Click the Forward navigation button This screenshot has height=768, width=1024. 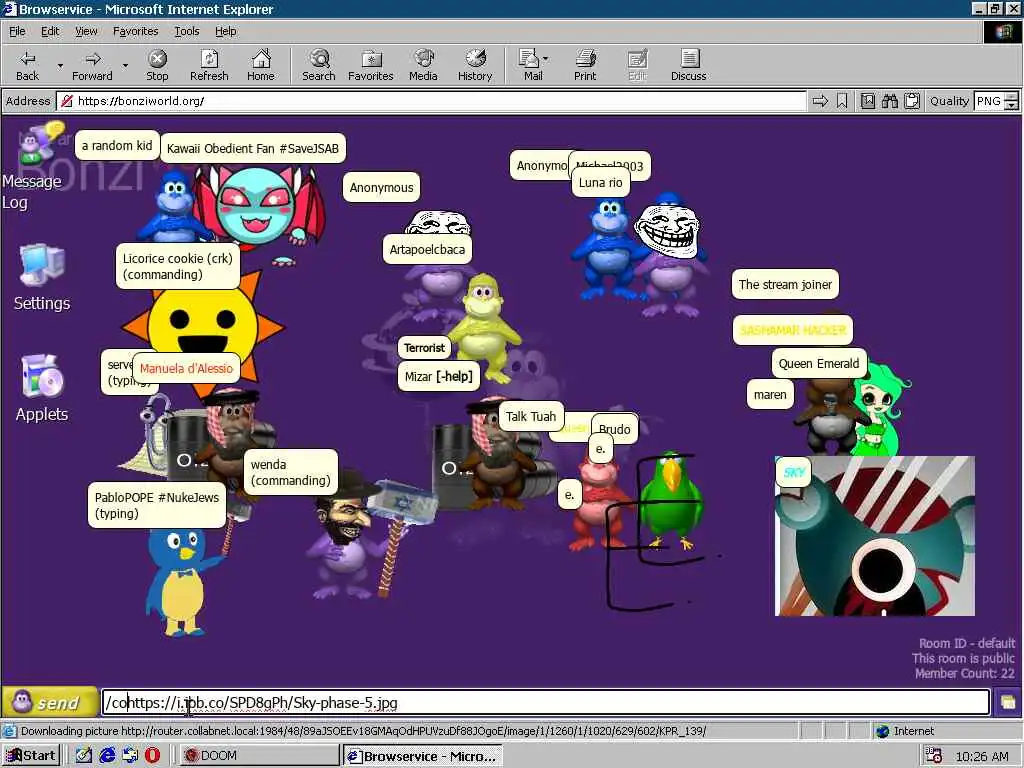pyautogui.click(x=92, y=65)
